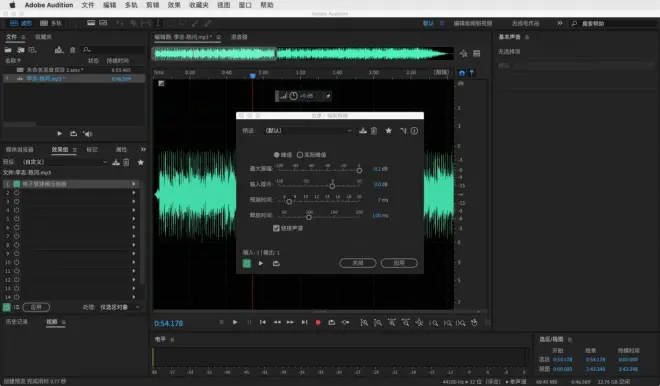Screen dimensions: 660x386
Task: Click play button in Files panel preview
Action: [59, 133]
